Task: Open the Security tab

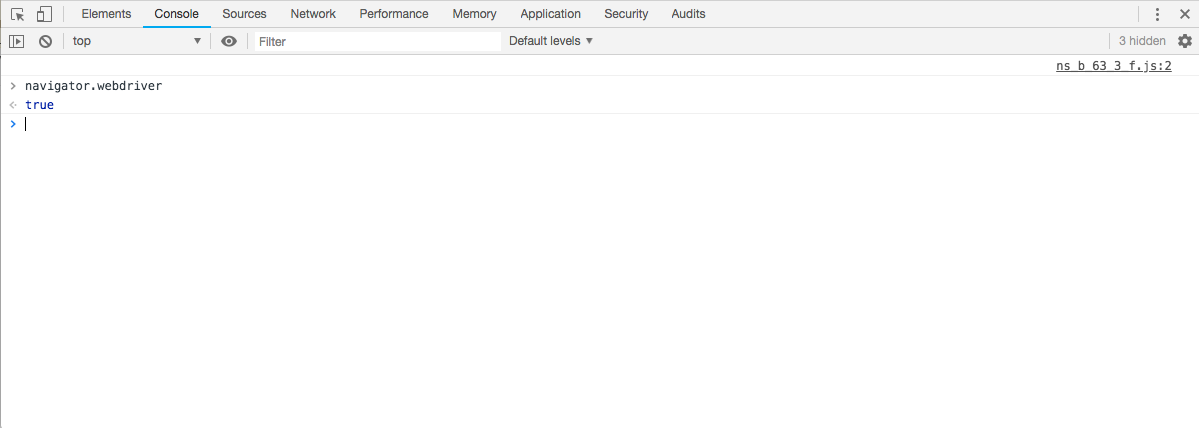Action: [x=626, y=14]
